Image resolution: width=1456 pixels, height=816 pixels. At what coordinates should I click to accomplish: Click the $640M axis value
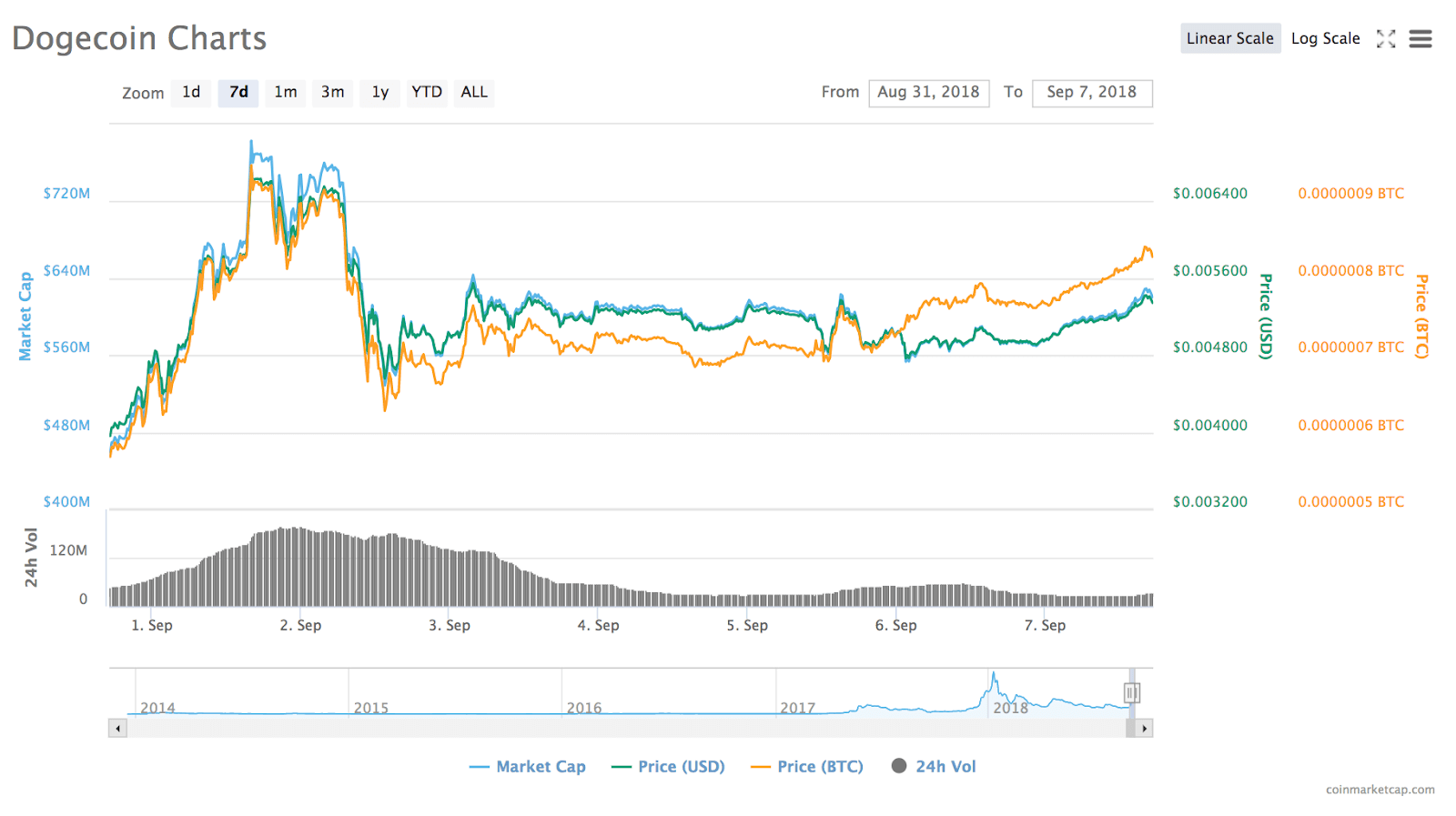pyautogui.click(x=66, y=271)
